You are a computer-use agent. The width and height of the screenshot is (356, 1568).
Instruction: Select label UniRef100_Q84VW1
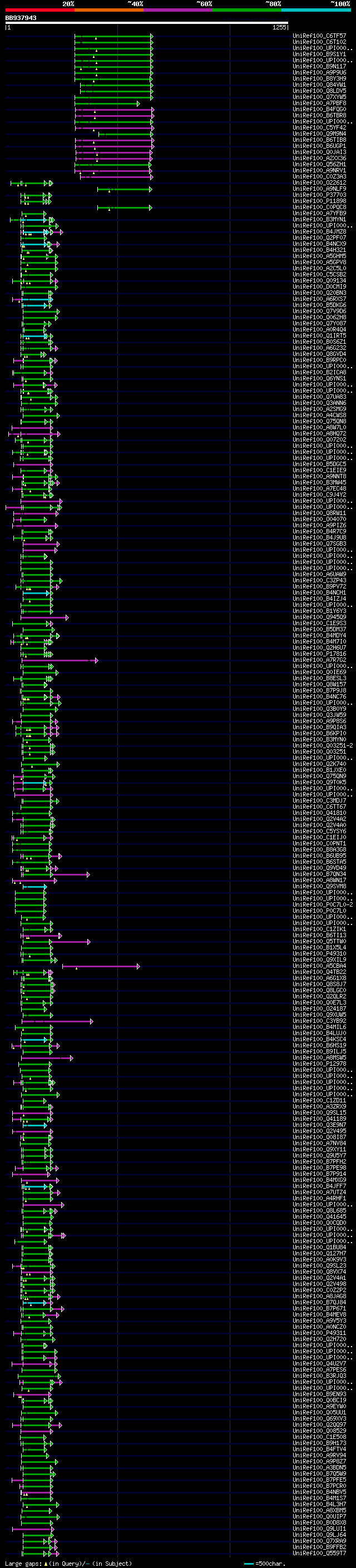[319, 85]
